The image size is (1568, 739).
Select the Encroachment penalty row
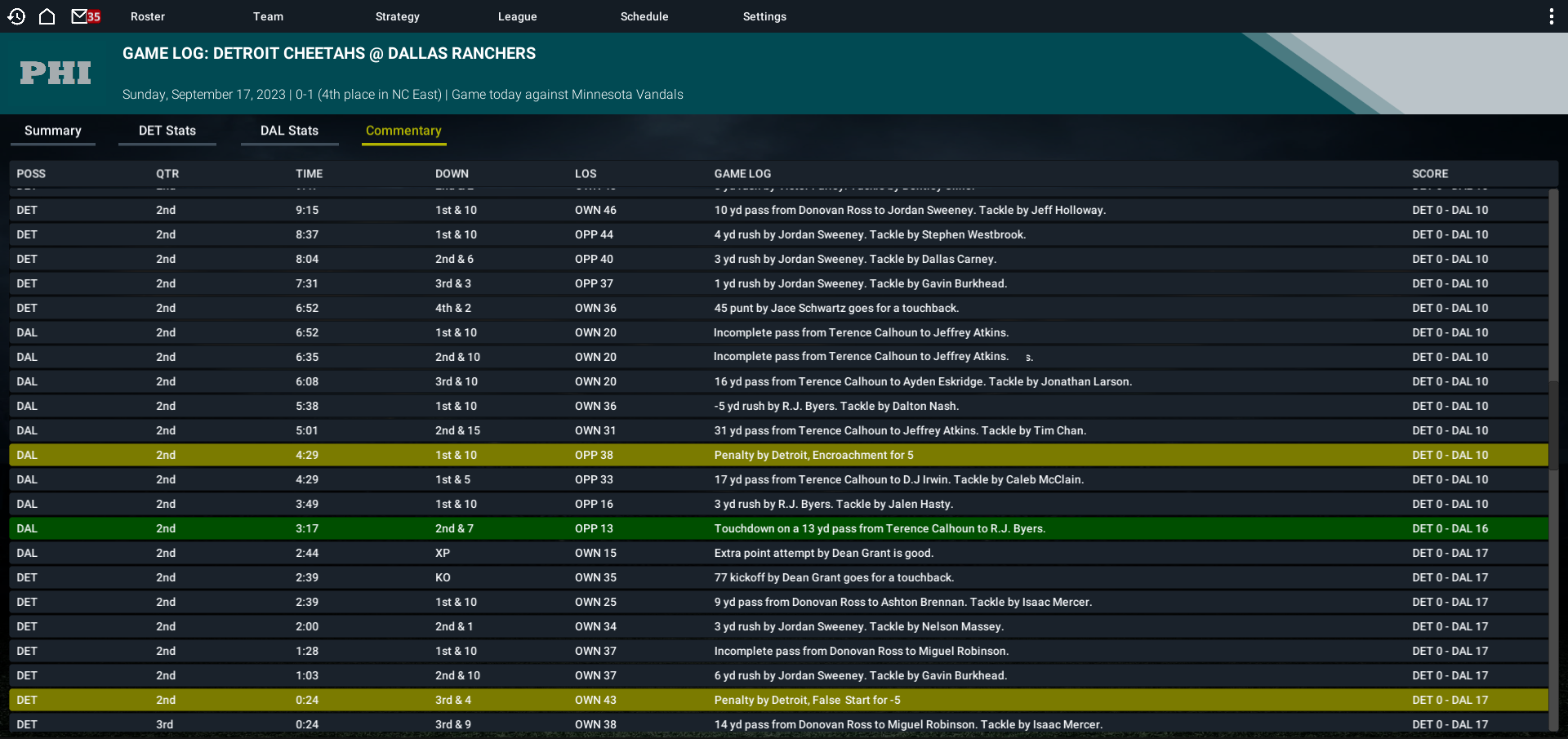tap(779, 455)
